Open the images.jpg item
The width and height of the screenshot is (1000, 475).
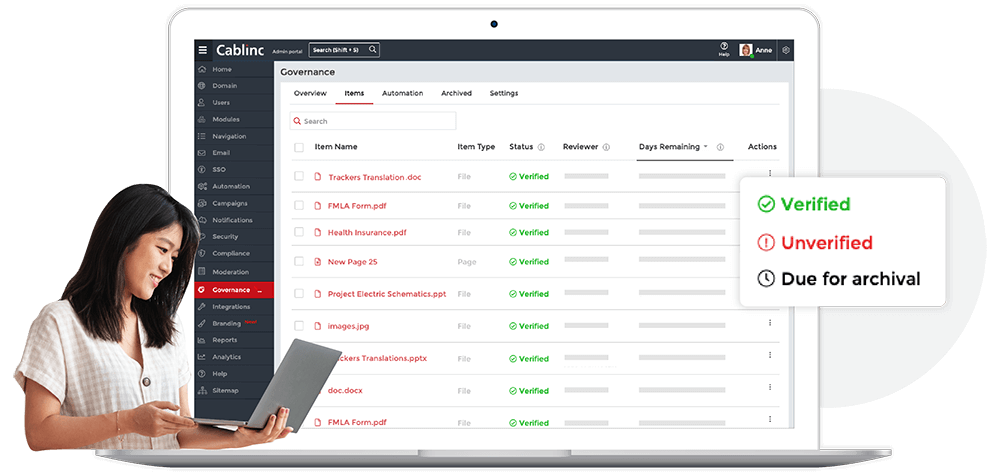[348, 326]
